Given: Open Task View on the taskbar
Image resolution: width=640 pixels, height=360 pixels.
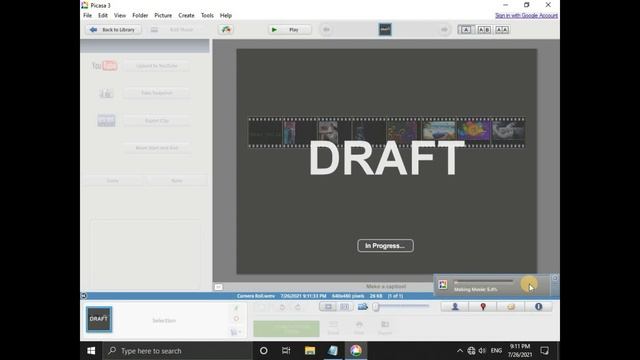Looking at the screenshot, I should pyautogui.click(x=286, y=351).
